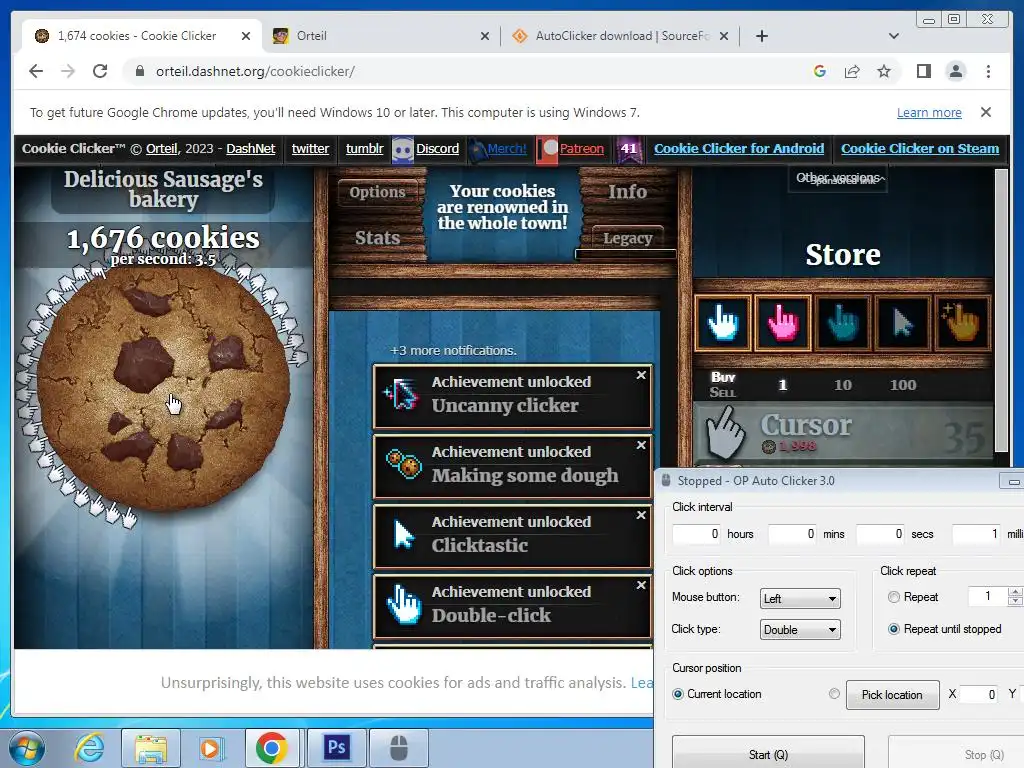Open the Windows Start menu
This screenshot has width=1024, height=768.
(x=25, y=748)
